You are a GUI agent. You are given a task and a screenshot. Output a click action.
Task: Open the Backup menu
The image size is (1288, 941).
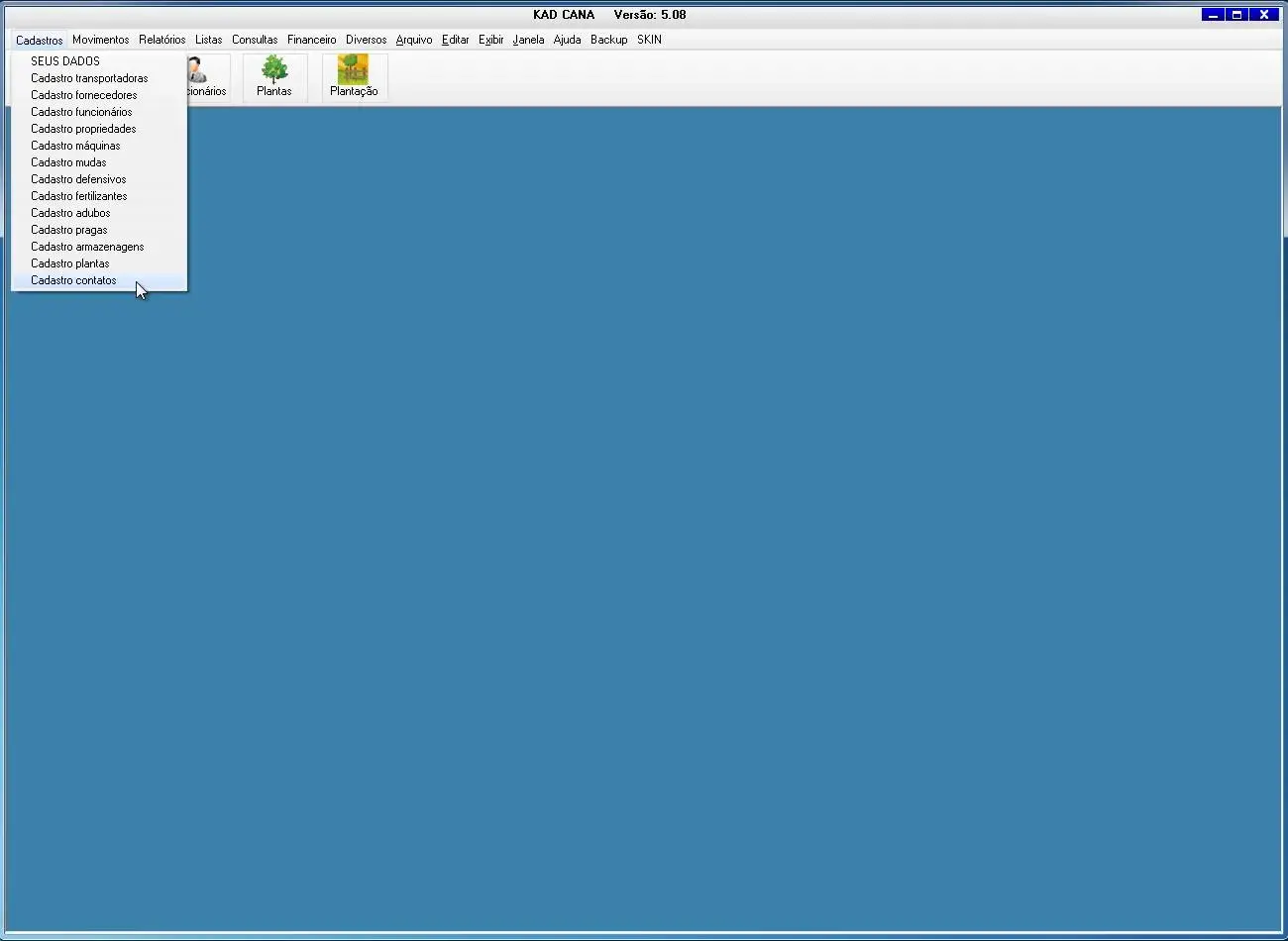609,40
